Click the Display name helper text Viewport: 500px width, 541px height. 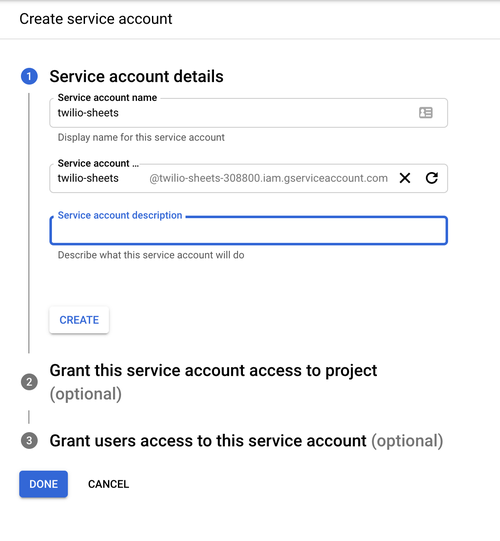point(141,137)
